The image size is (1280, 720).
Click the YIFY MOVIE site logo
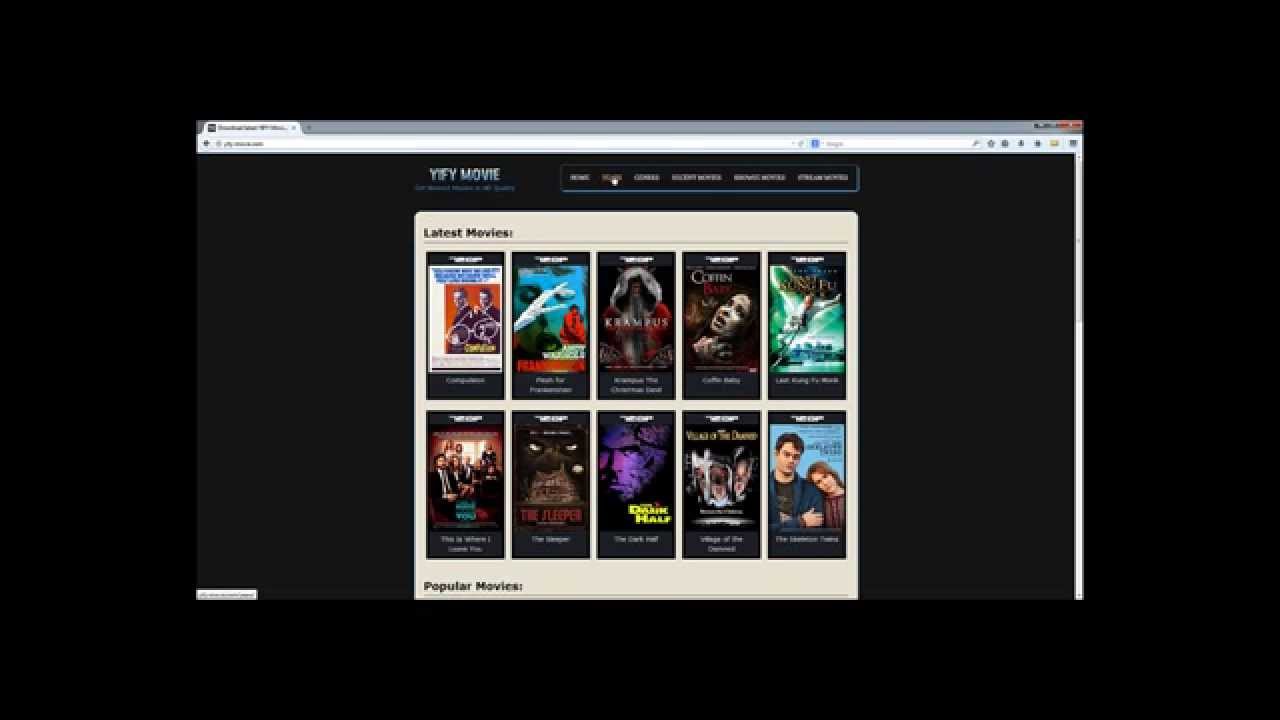(465, 175)
